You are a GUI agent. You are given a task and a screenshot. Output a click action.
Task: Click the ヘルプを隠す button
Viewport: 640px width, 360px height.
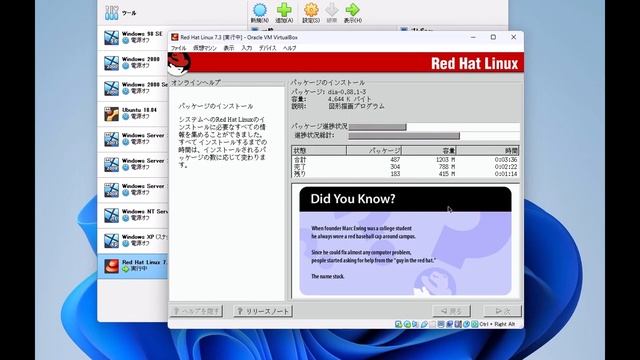196,311
